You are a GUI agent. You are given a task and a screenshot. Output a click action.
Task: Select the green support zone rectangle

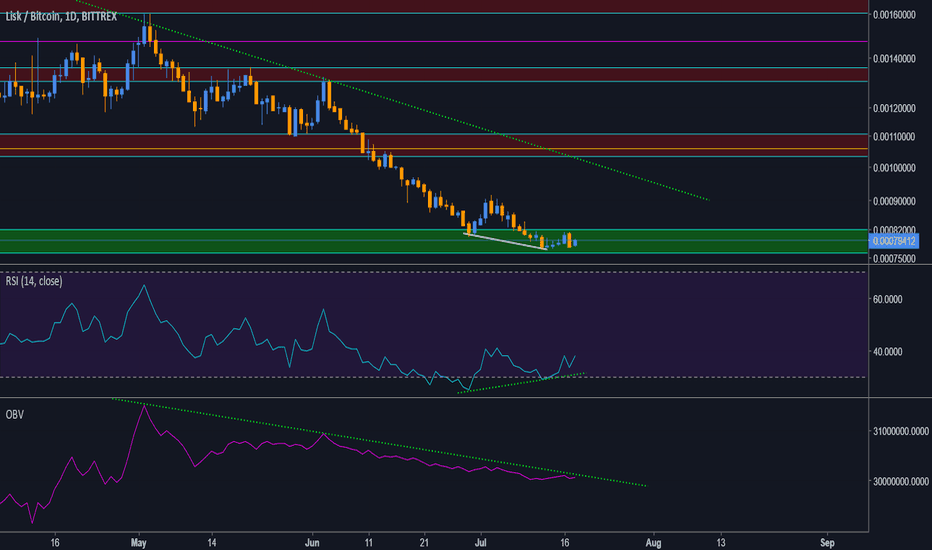[434, 241]
